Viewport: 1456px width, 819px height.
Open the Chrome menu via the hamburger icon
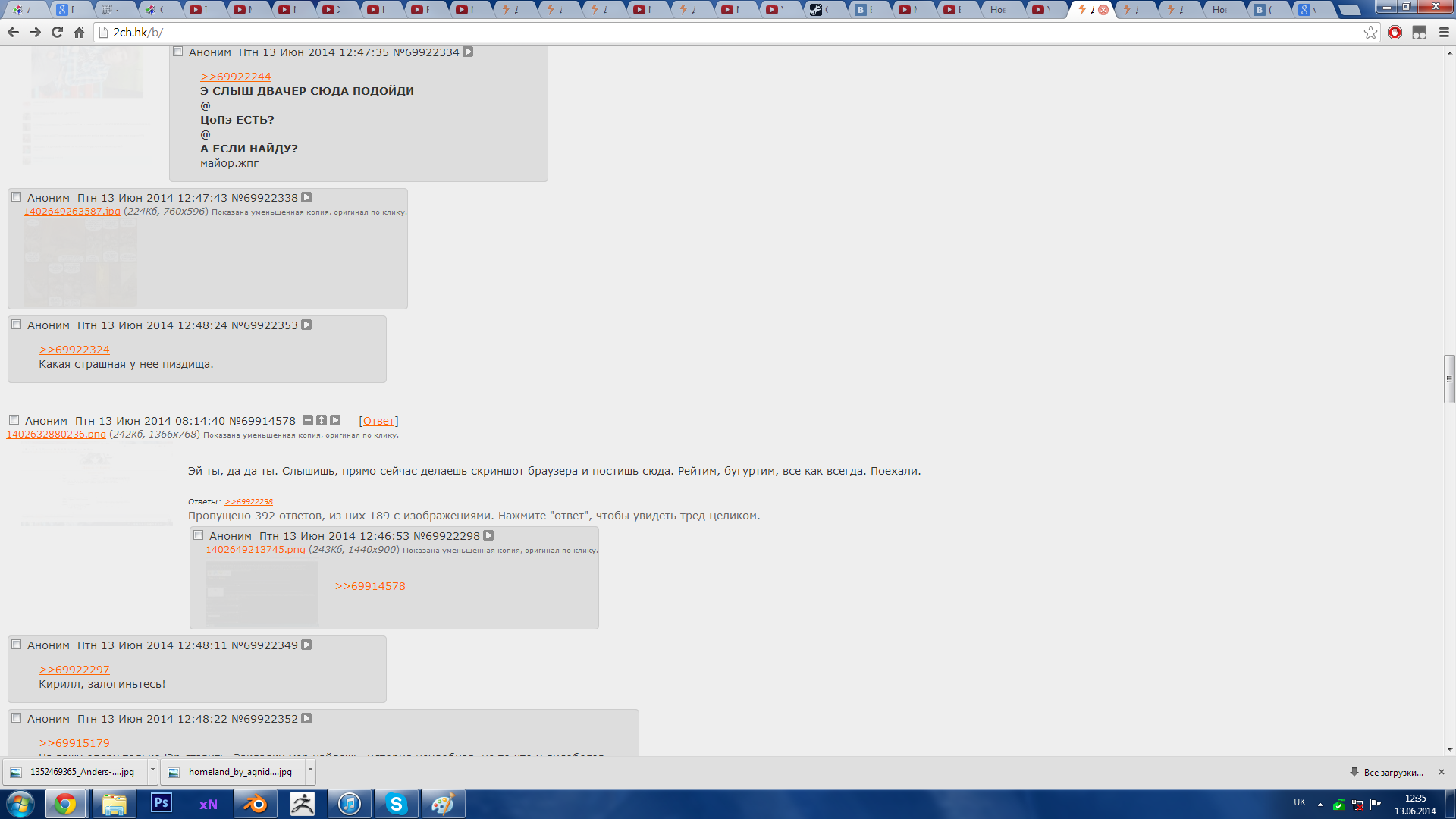pos(1444,32)
